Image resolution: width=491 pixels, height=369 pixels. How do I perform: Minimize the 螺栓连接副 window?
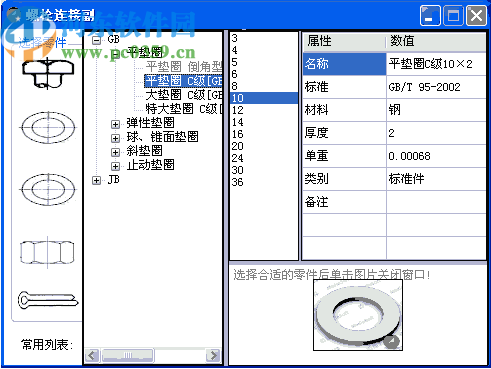point(430,16)
